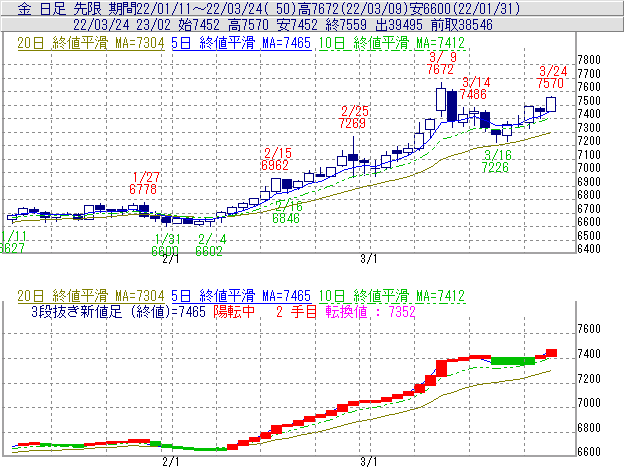
Task: Click the opening price 始7452
Action: [199, 25]
